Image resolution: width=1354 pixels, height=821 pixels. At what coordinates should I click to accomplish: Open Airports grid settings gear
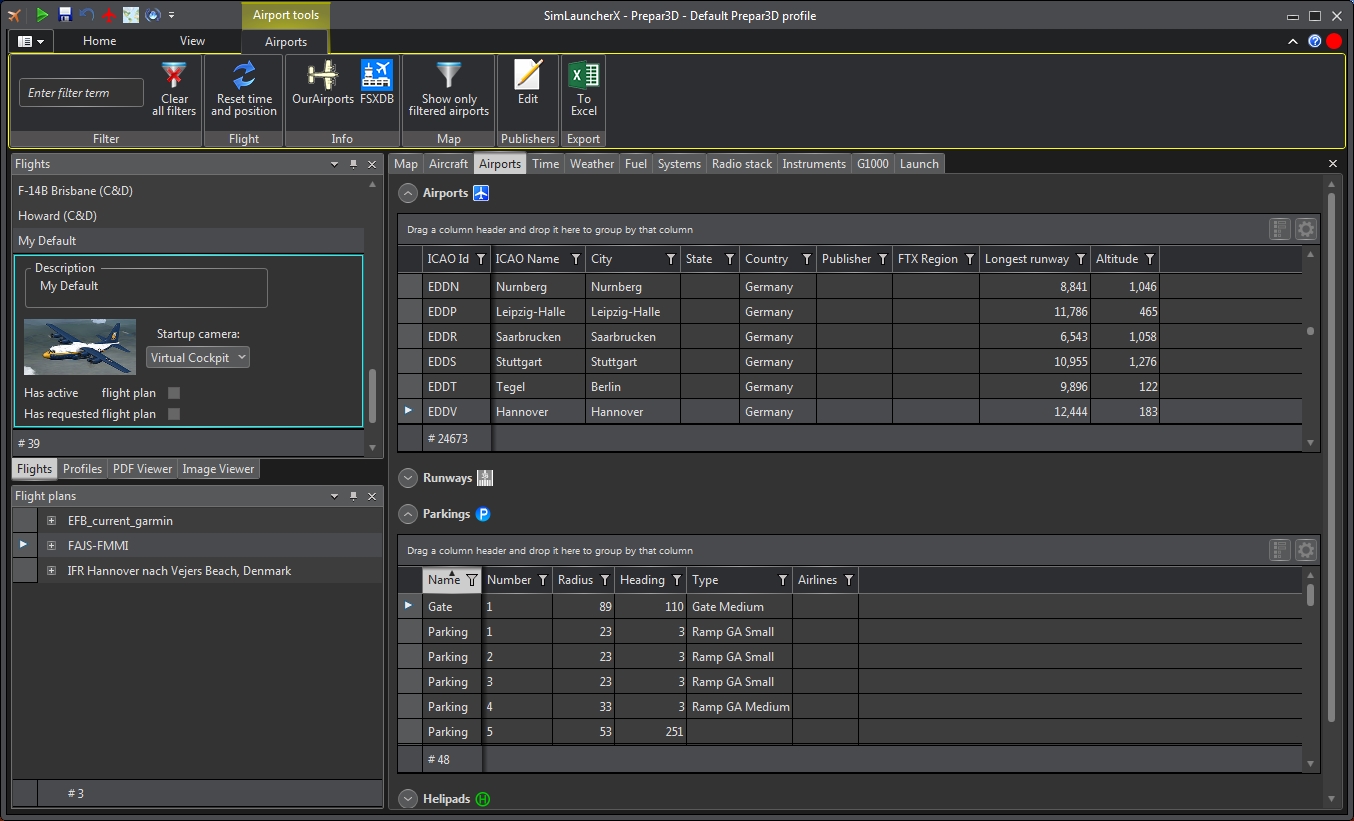coord(1306,229)
